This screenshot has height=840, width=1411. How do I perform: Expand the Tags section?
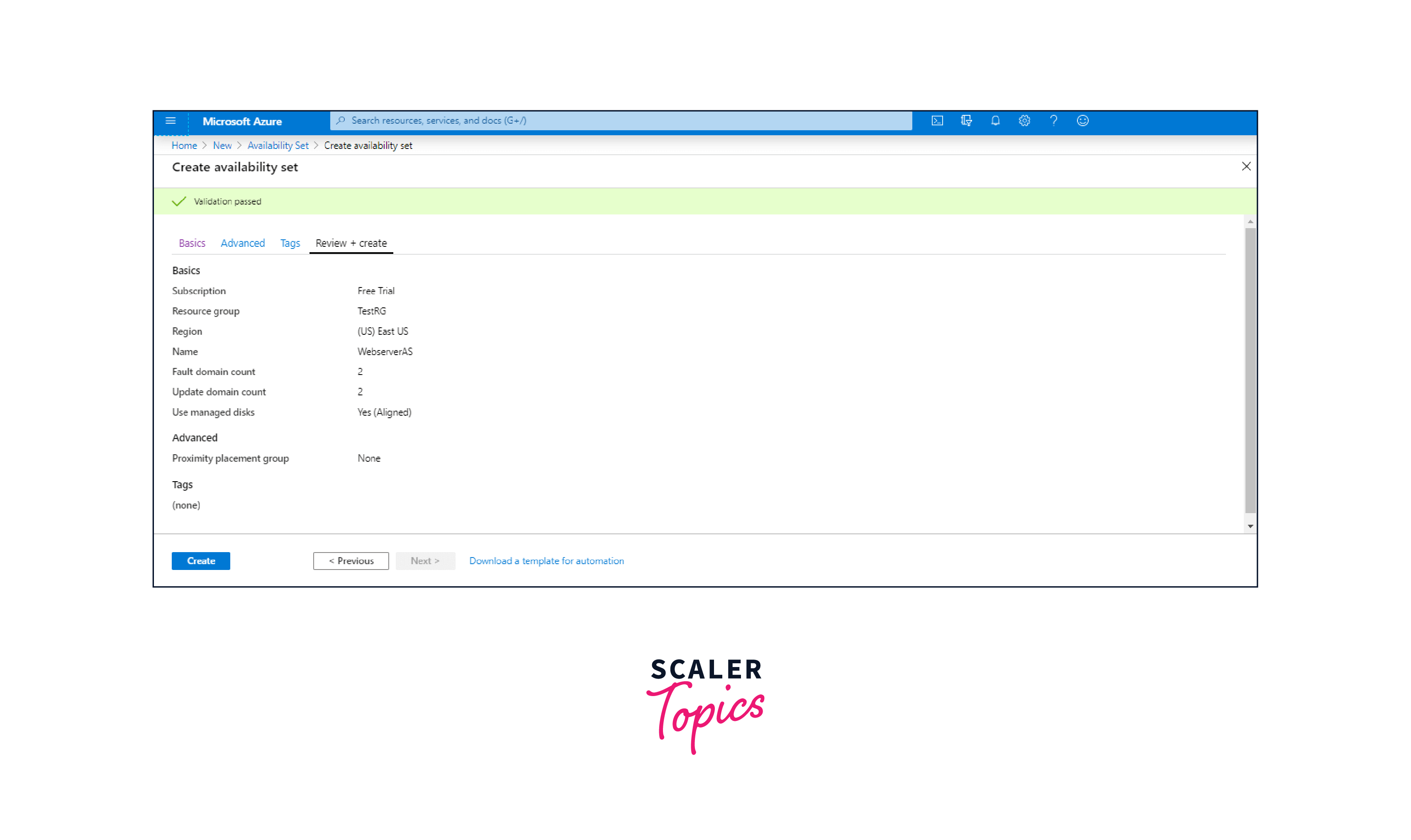coord(181,484)
